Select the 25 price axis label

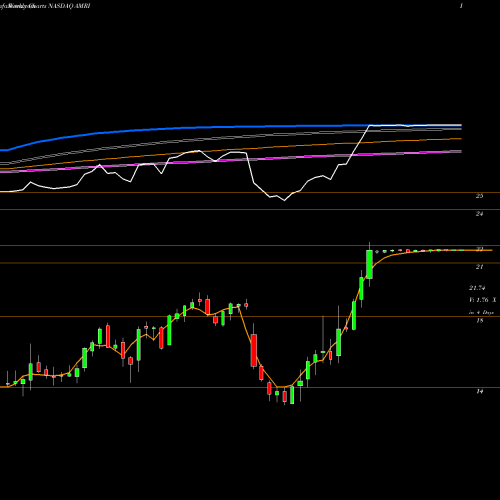click(479, 196)
